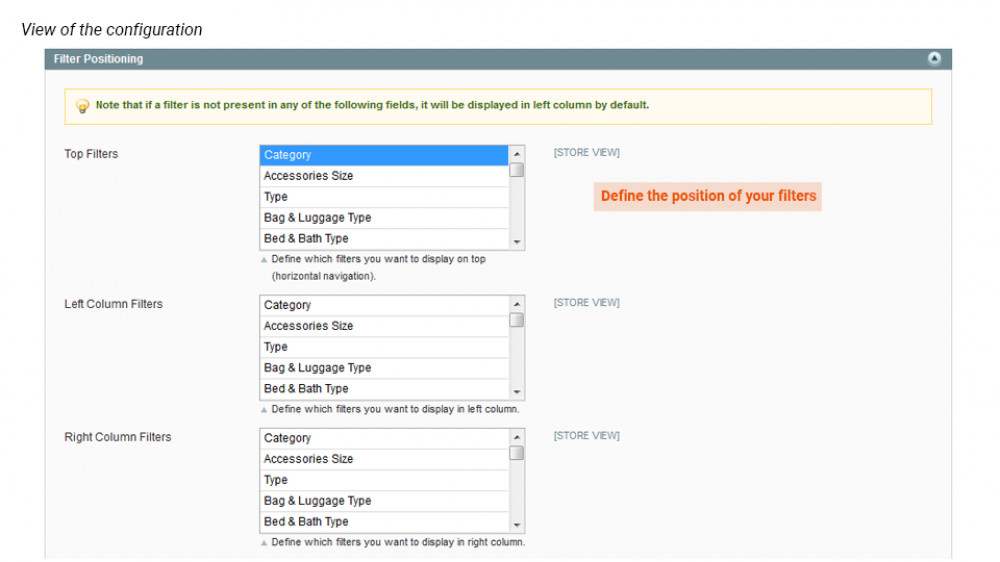Click the Filter Positioning header title
Viewport: 1000px width, 562px height.
(98, 59)
